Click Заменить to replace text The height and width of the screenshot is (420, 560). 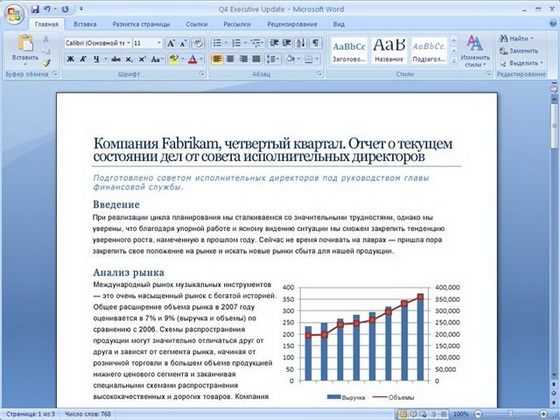click(519, 51)
